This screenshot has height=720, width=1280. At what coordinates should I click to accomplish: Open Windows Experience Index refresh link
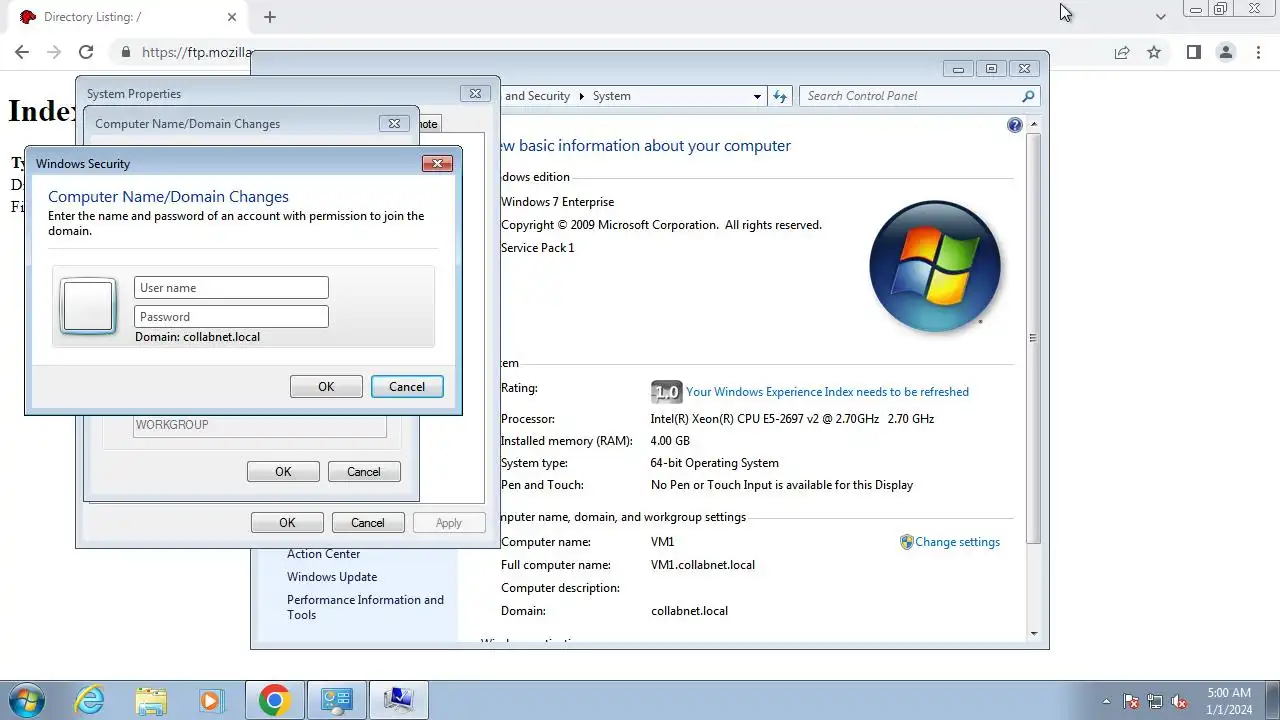[827, 392]
